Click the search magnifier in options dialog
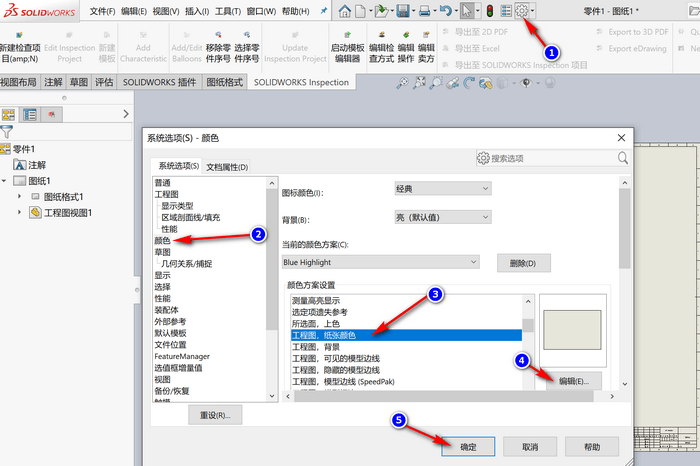Viewport: 700px width, 466px height. 622,158
